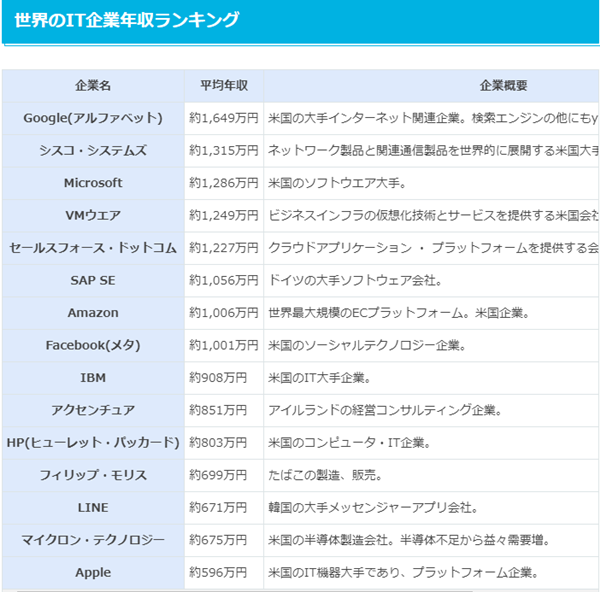Viewport: 600px width, 592px height.
Task: Click the 平均年収 column header
Action: 224,86
